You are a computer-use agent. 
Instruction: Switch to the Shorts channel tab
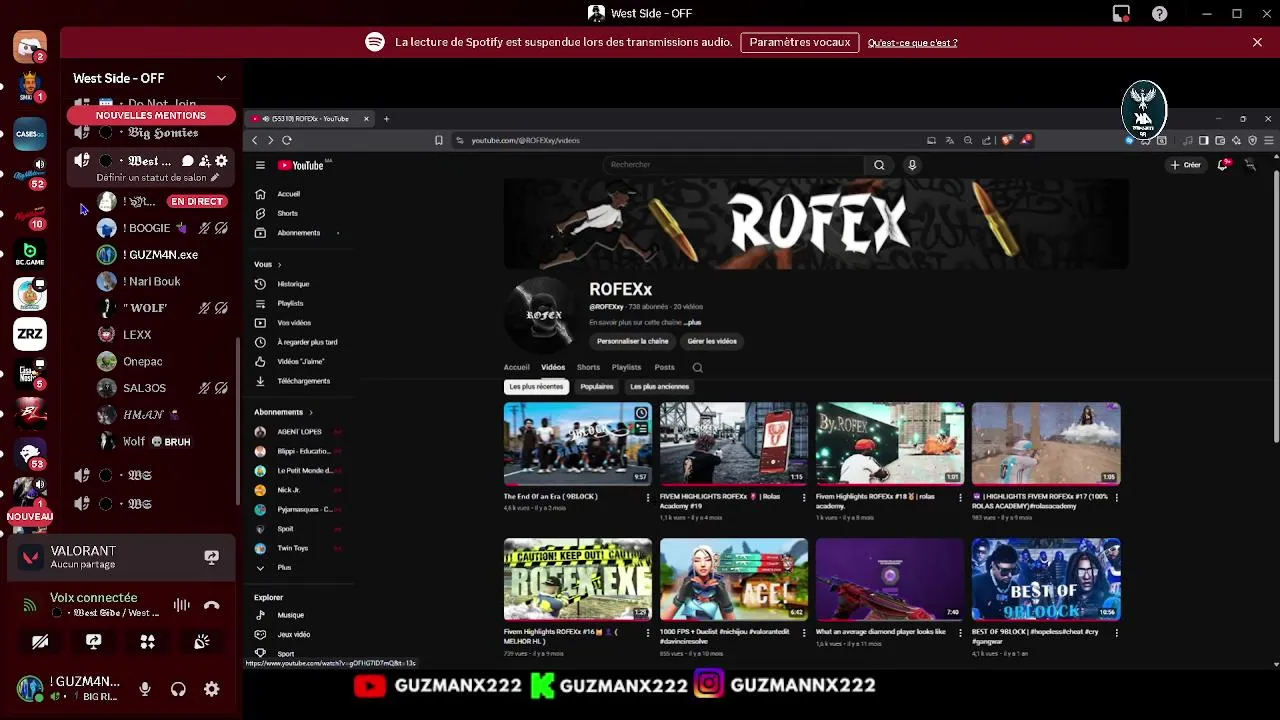588,367
